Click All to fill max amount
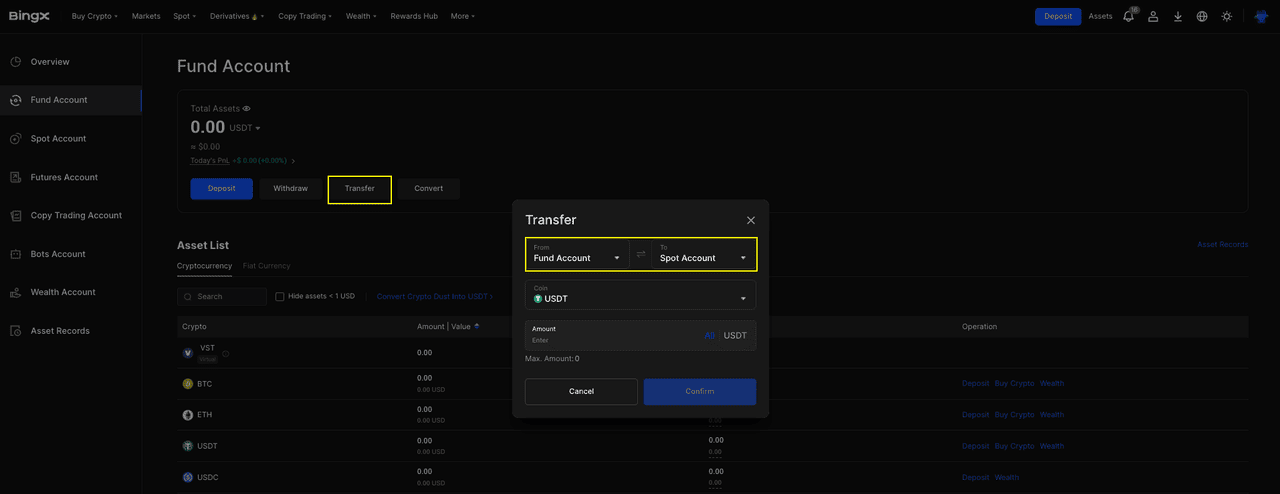The width and height of the screenshot is (1280, 494). pos(709,335)
